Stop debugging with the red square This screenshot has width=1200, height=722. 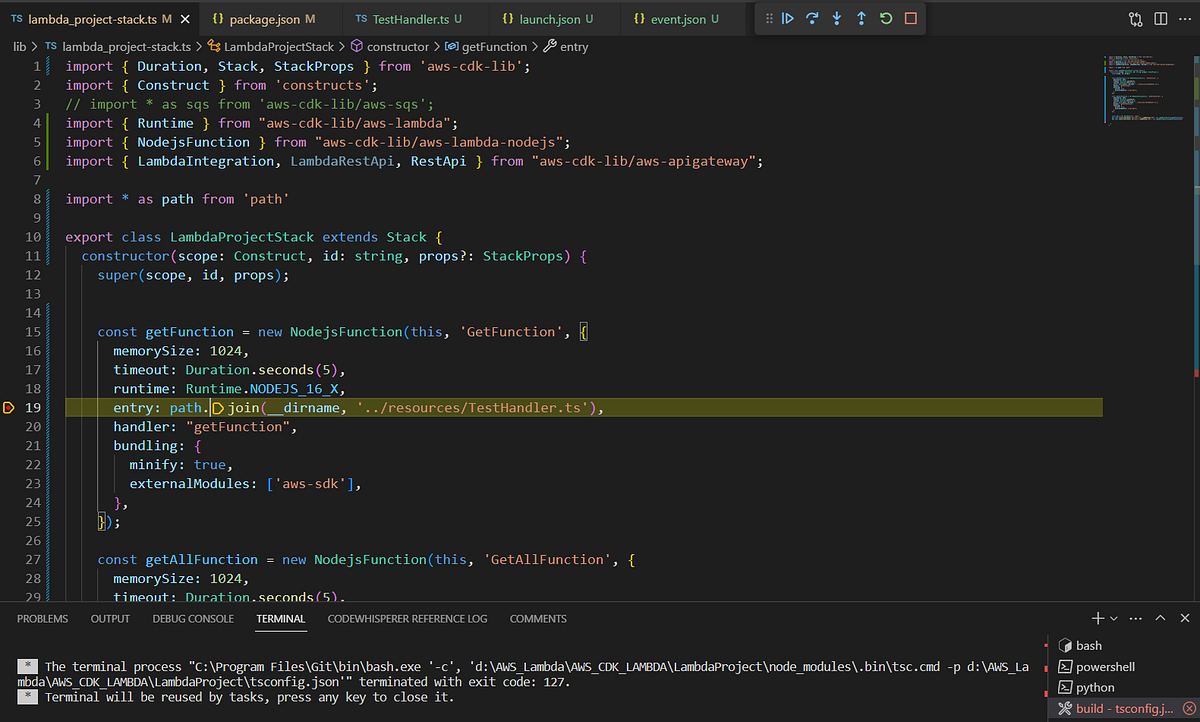coord(910,19)
